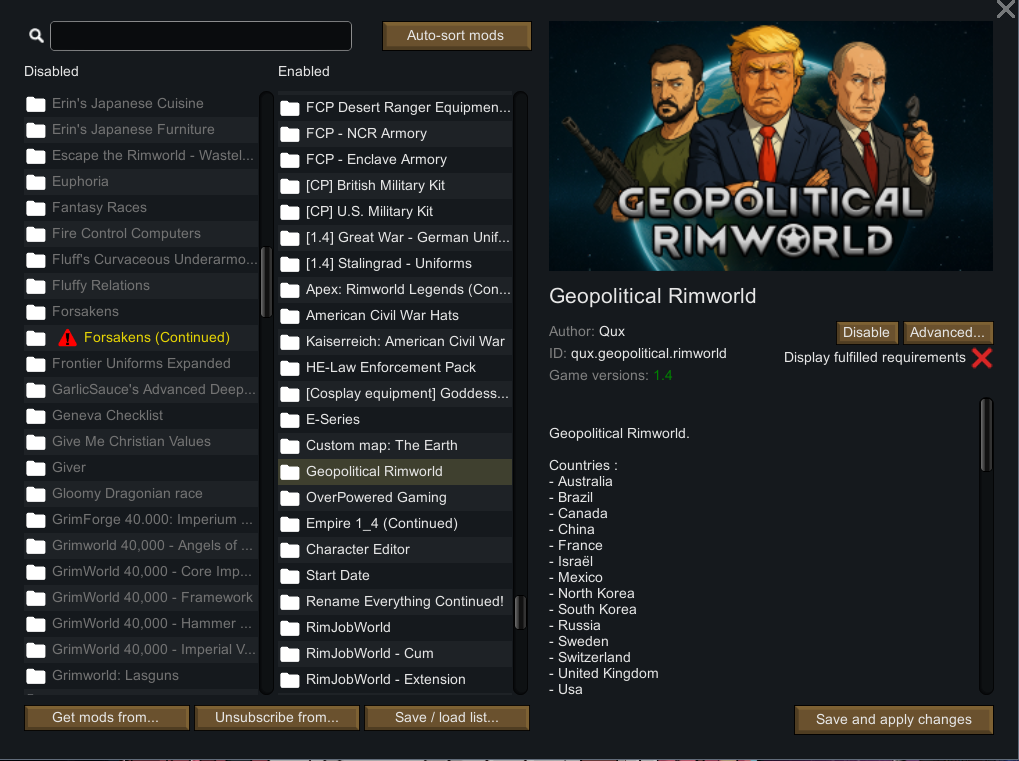
Task: Click folder icon next to RimJobWorld - Extension
Action: pos(290,680)
